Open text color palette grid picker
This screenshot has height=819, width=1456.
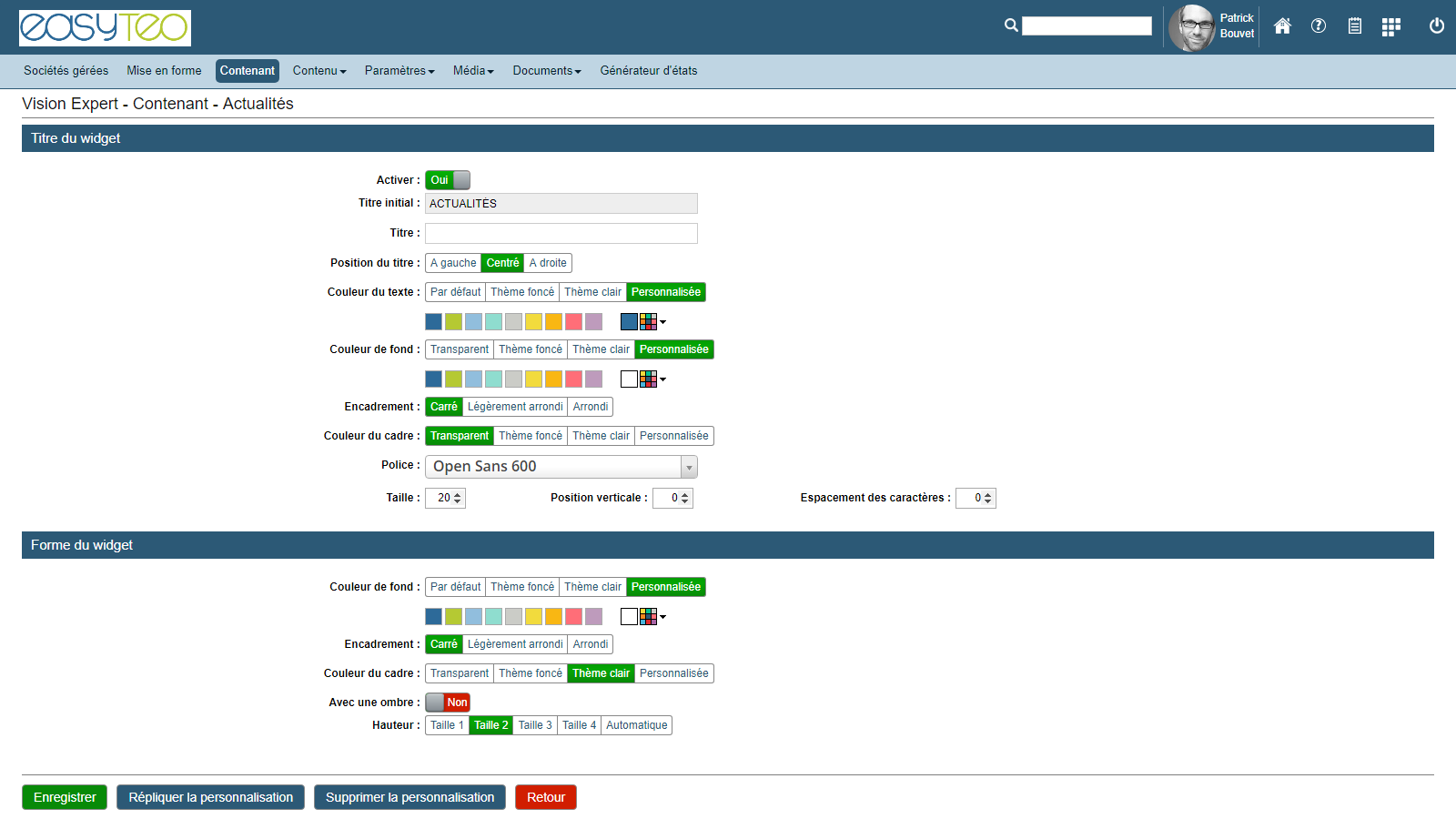(652, 322)
